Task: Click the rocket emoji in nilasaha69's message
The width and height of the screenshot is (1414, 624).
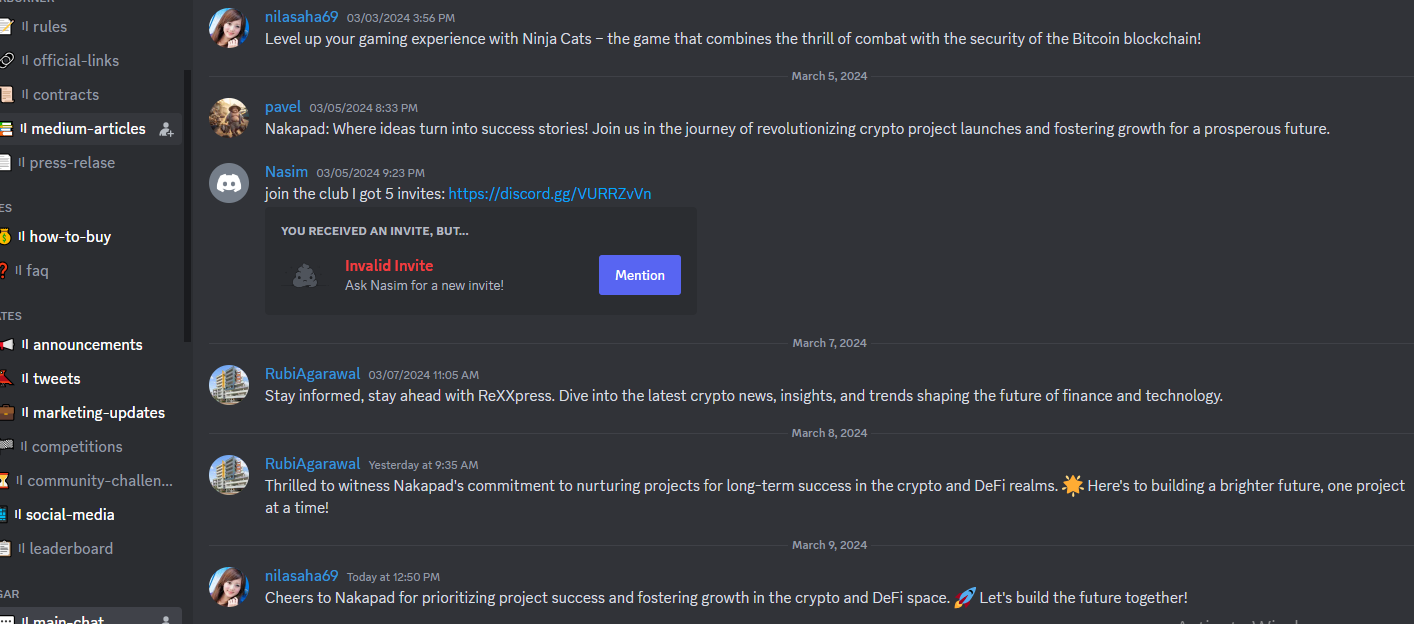Action: [x=965, y=598]
